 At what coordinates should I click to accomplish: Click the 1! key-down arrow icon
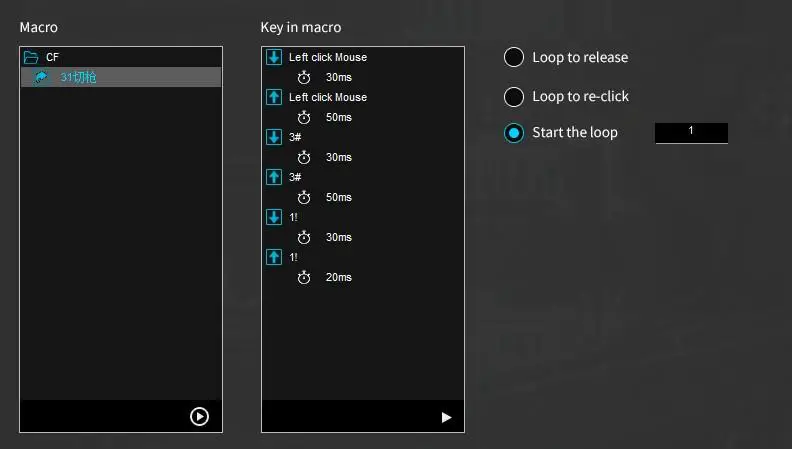(274, 217)
